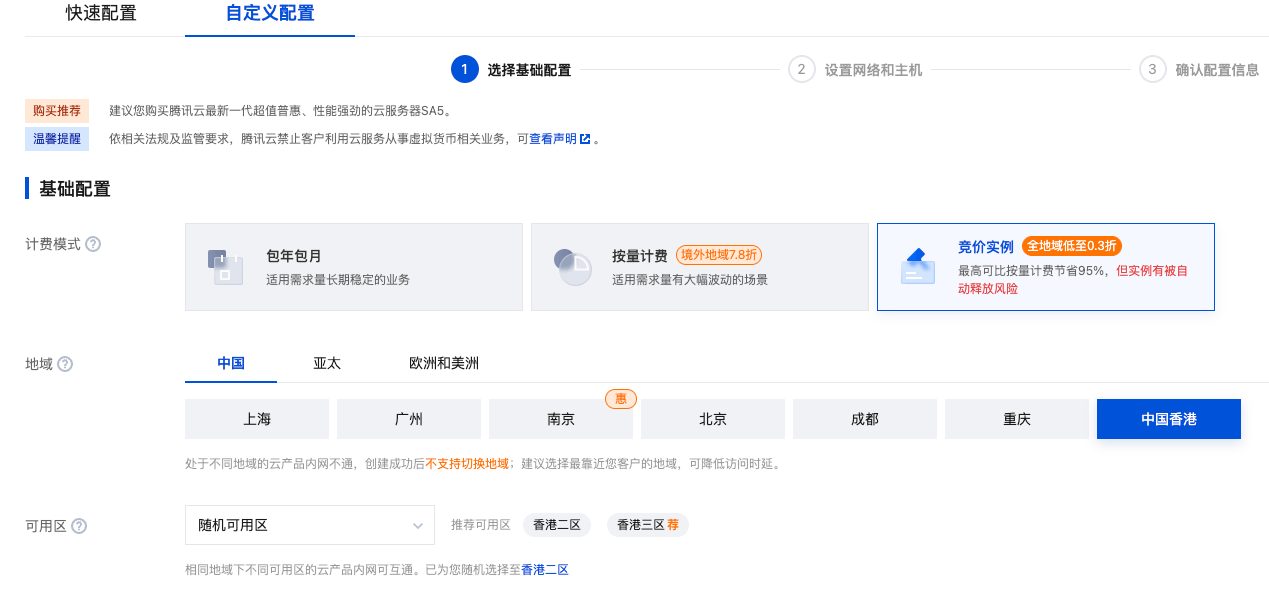Choose the 南京 region
The image size is (1269, 597).
click(561, 419)
